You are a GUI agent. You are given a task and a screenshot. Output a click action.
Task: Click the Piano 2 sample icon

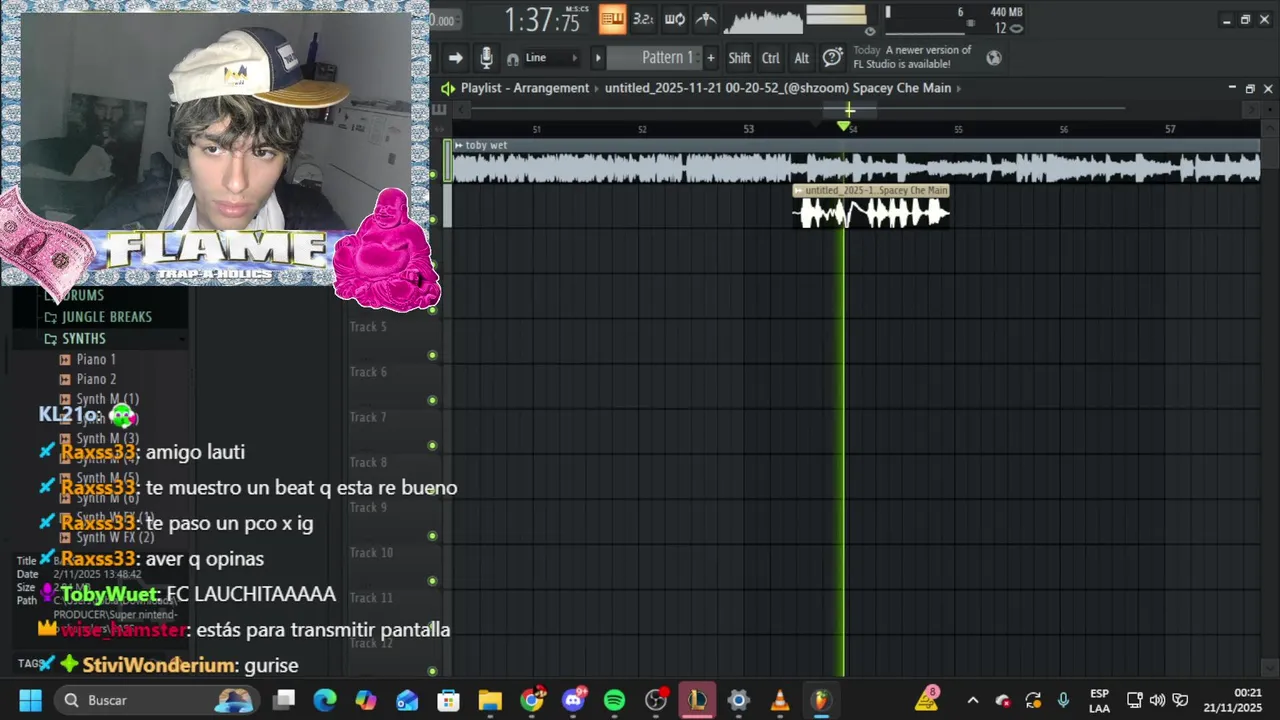click(65, 379)
